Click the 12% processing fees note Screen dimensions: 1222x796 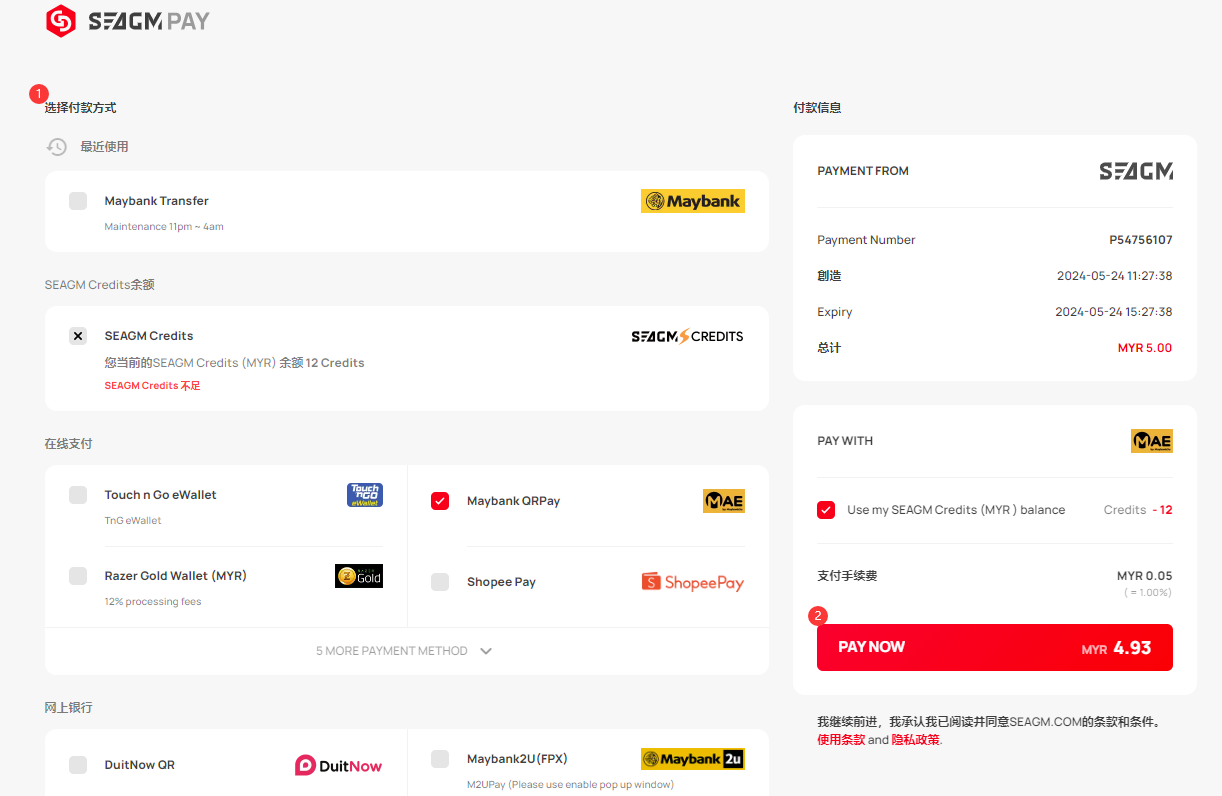coord(153,602)
